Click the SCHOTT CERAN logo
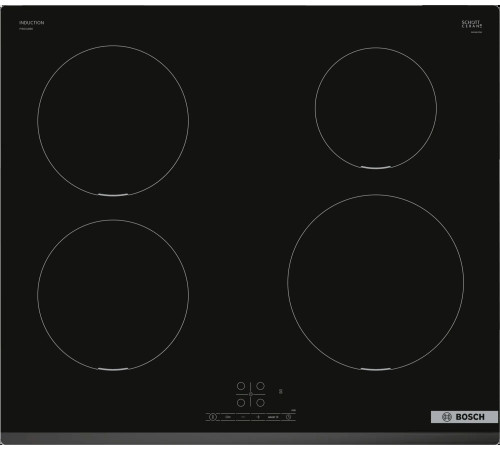500x450 pixels. [x=472, y=24]
